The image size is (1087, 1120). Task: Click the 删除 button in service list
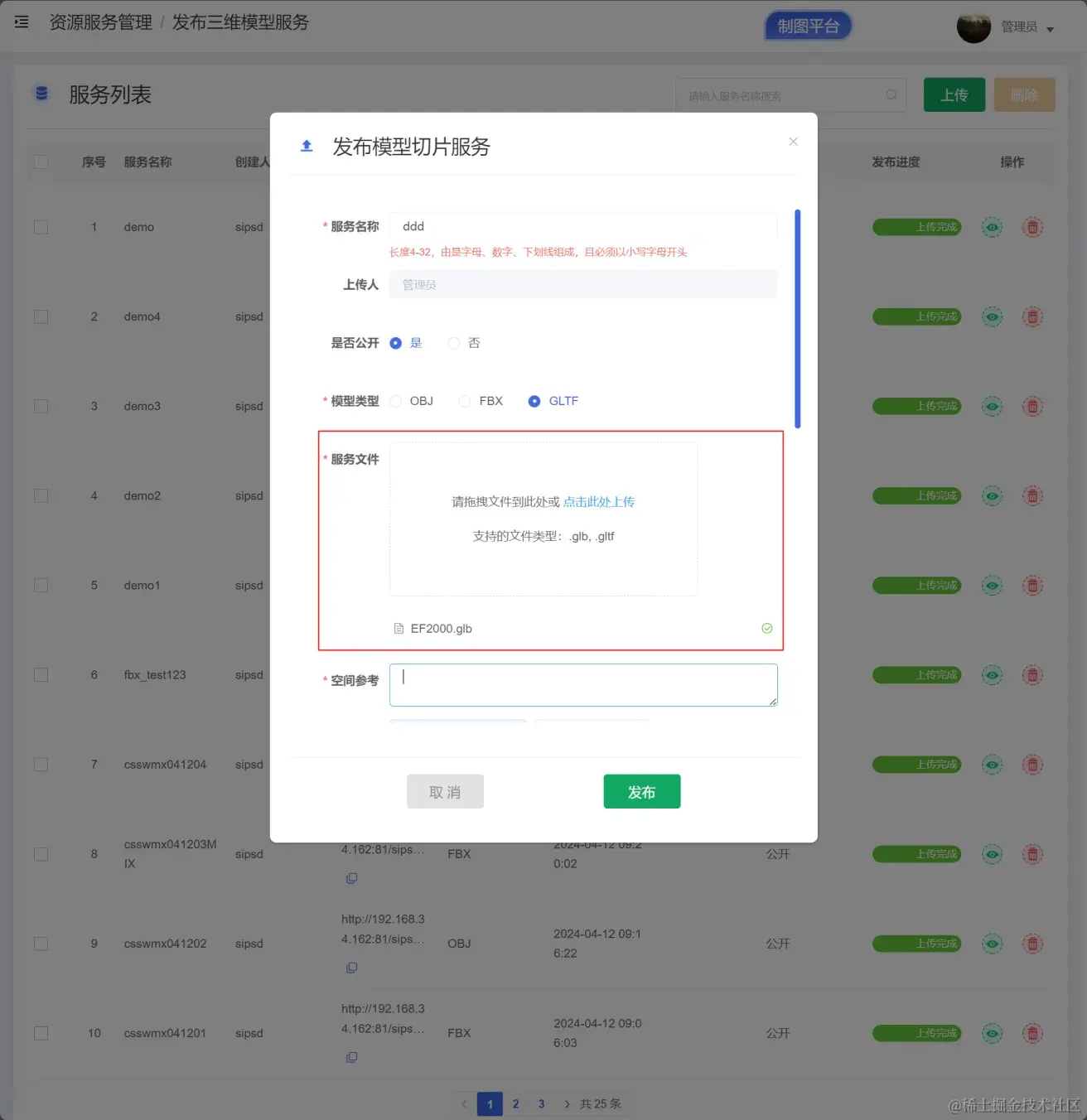pos(1025,94)
